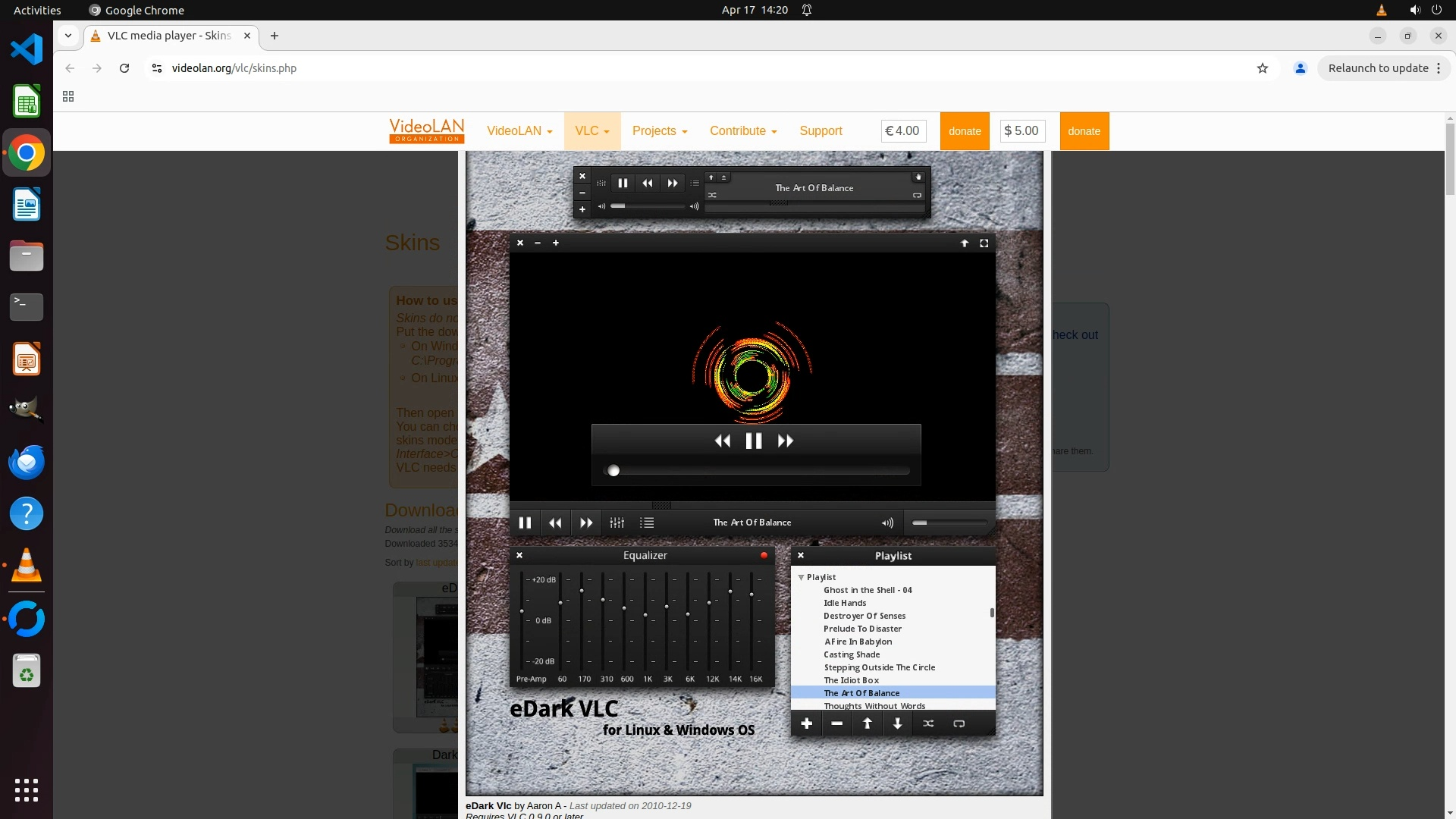The height and width of the screenshot is (819, 1456).
Task: Open GIMP from the dock
Action: [x=27, y=410]
